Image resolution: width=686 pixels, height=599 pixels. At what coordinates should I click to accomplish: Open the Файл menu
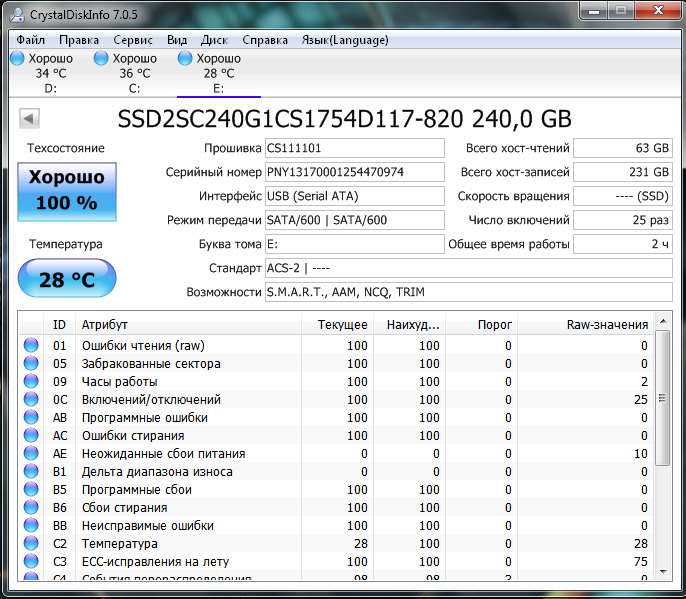tap(30, 40)
